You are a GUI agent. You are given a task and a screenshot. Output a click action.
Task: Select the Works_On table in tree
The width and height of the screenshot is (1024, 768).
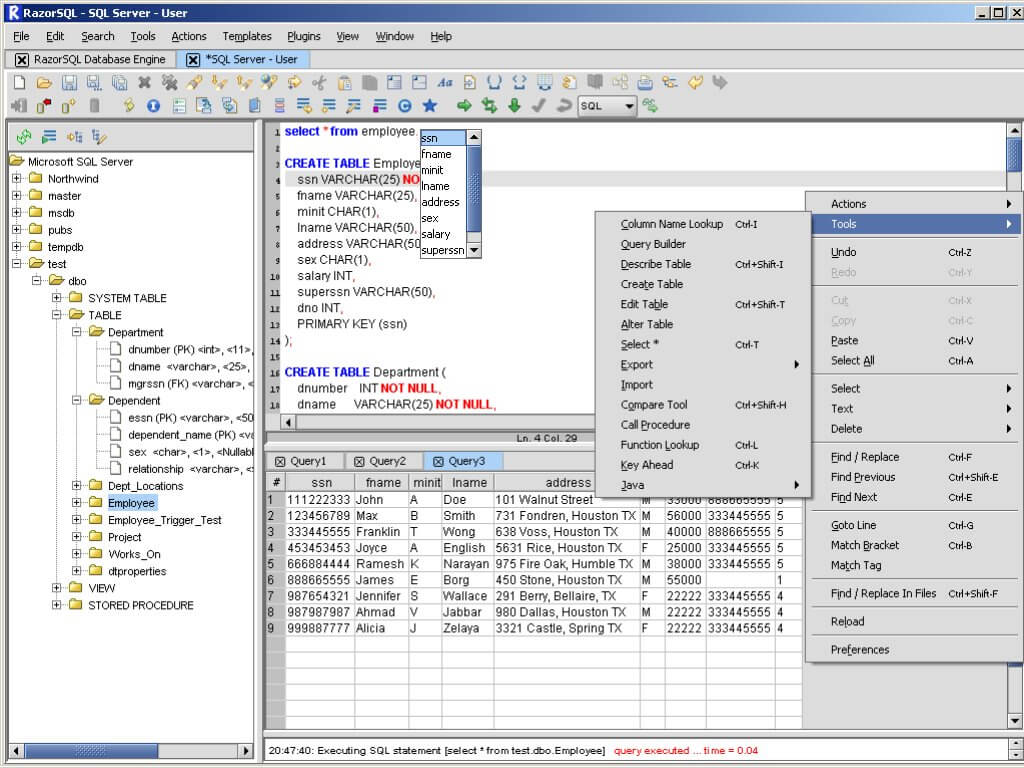(x=134, y=554)
